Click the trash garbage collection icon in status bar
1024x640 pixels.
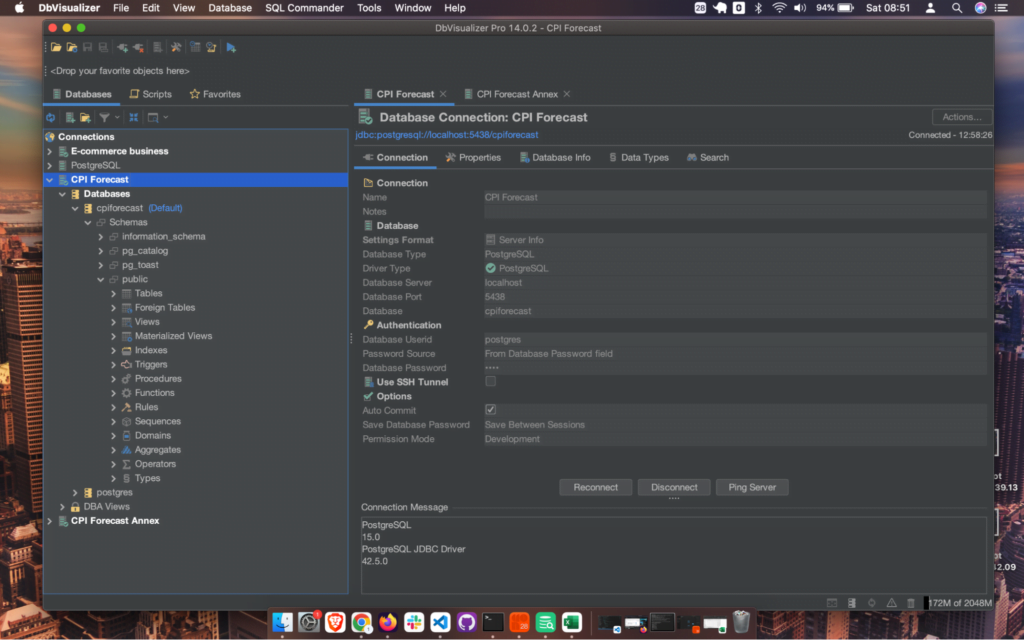pyautogui.click(x=911, y=603)
